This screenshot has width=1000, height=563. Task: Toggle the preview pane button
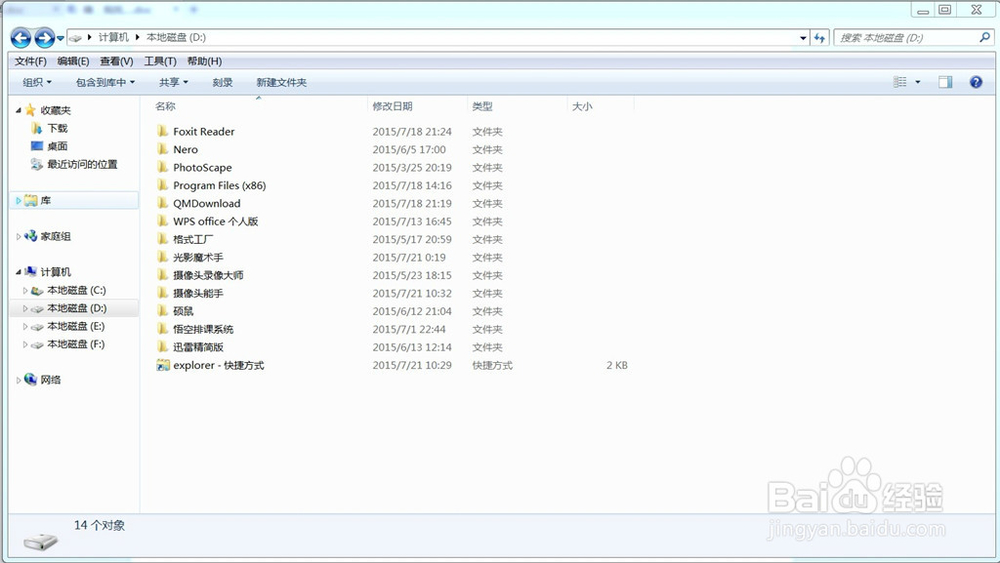(x=945, y=82)
